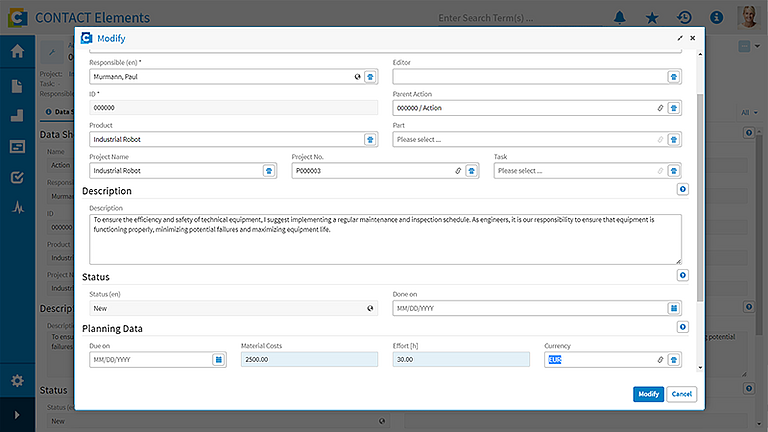
Task: Open Part catalog selection icon
Action: click(674, 140)
